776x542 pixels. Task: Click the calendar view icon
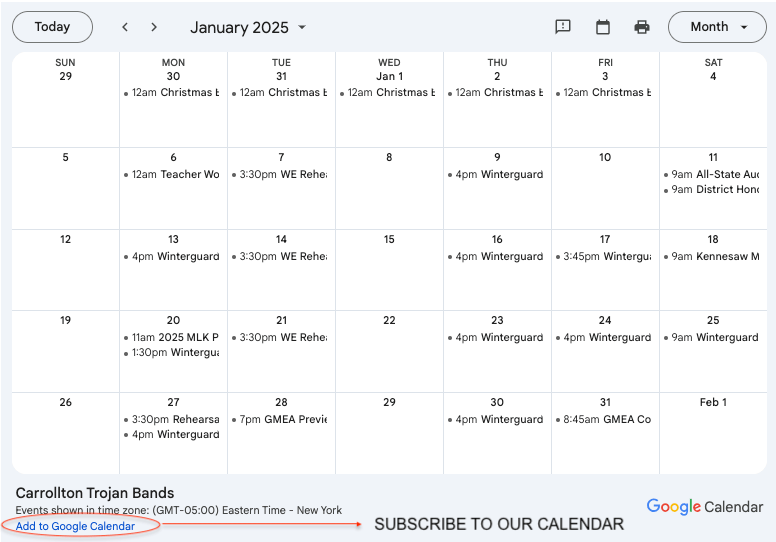603,27
